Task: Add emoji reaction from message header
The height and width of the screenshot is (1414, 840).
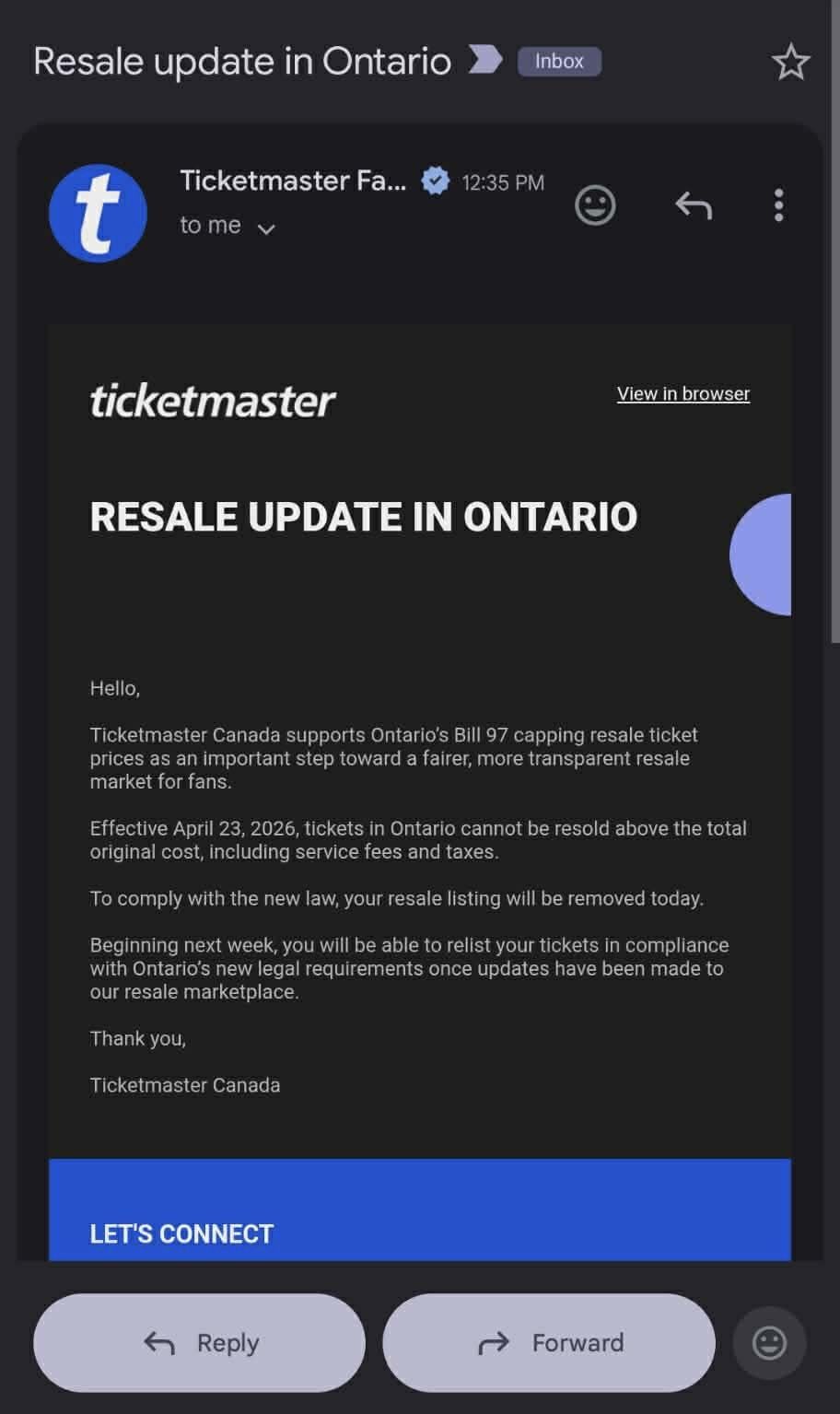Action: point(595,205)
